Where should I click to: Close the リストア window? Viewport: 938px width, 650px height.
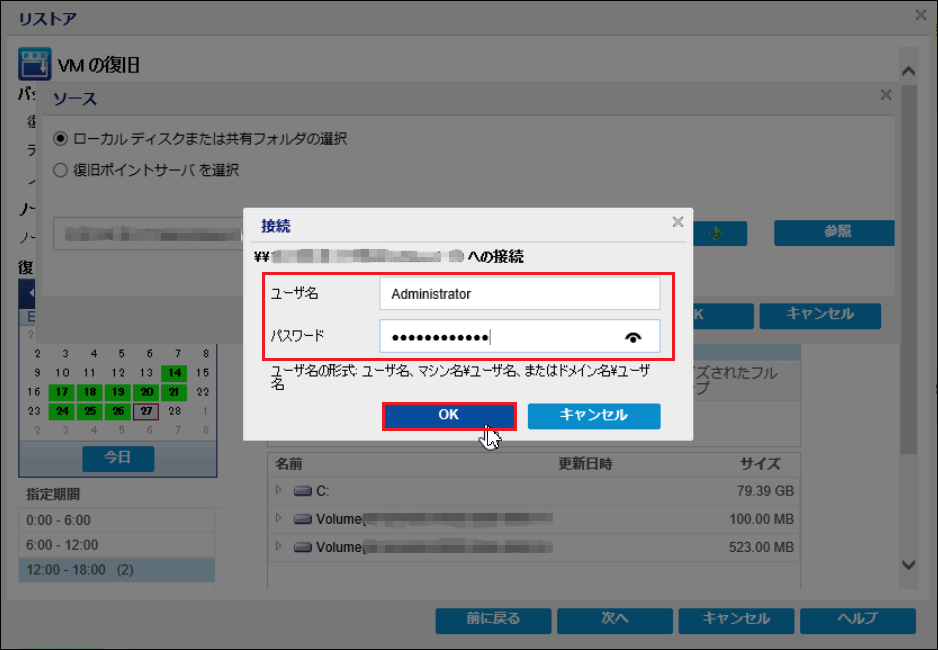click(921, 15)
